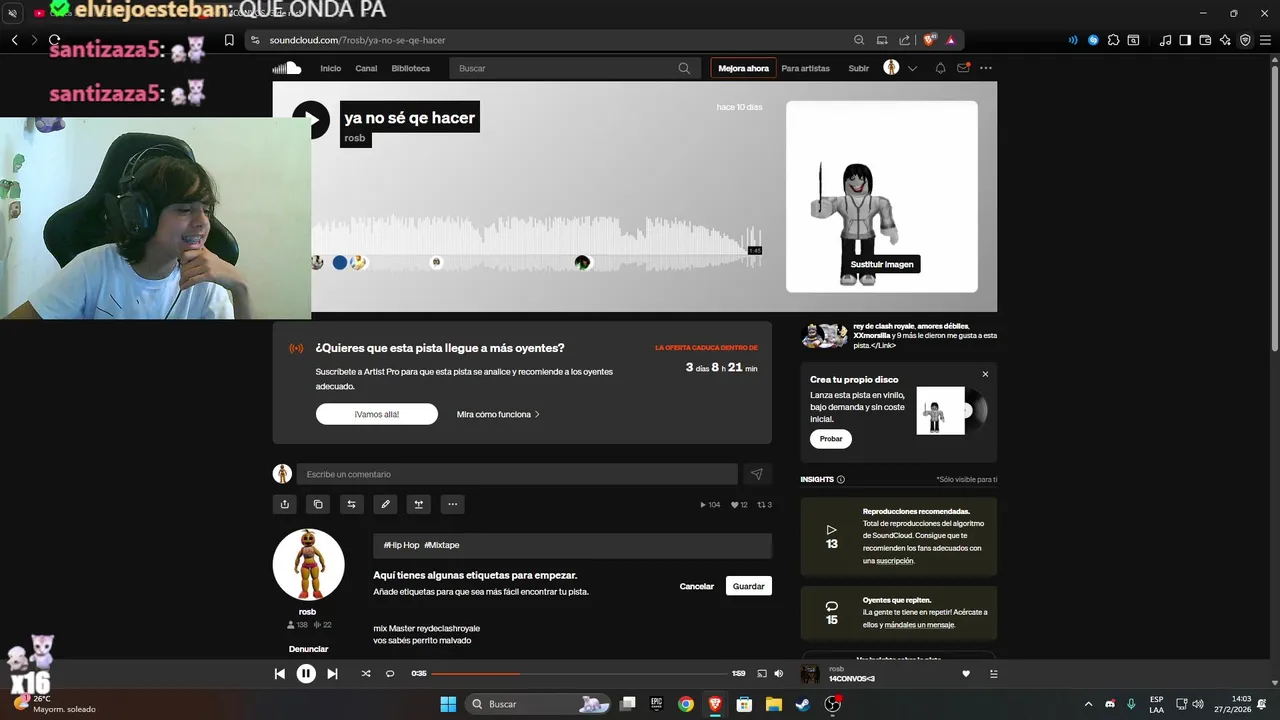Click Sustituir imagen on the artwork
The height and width of the screenshot is (720, 1280).
coord(882,264)
